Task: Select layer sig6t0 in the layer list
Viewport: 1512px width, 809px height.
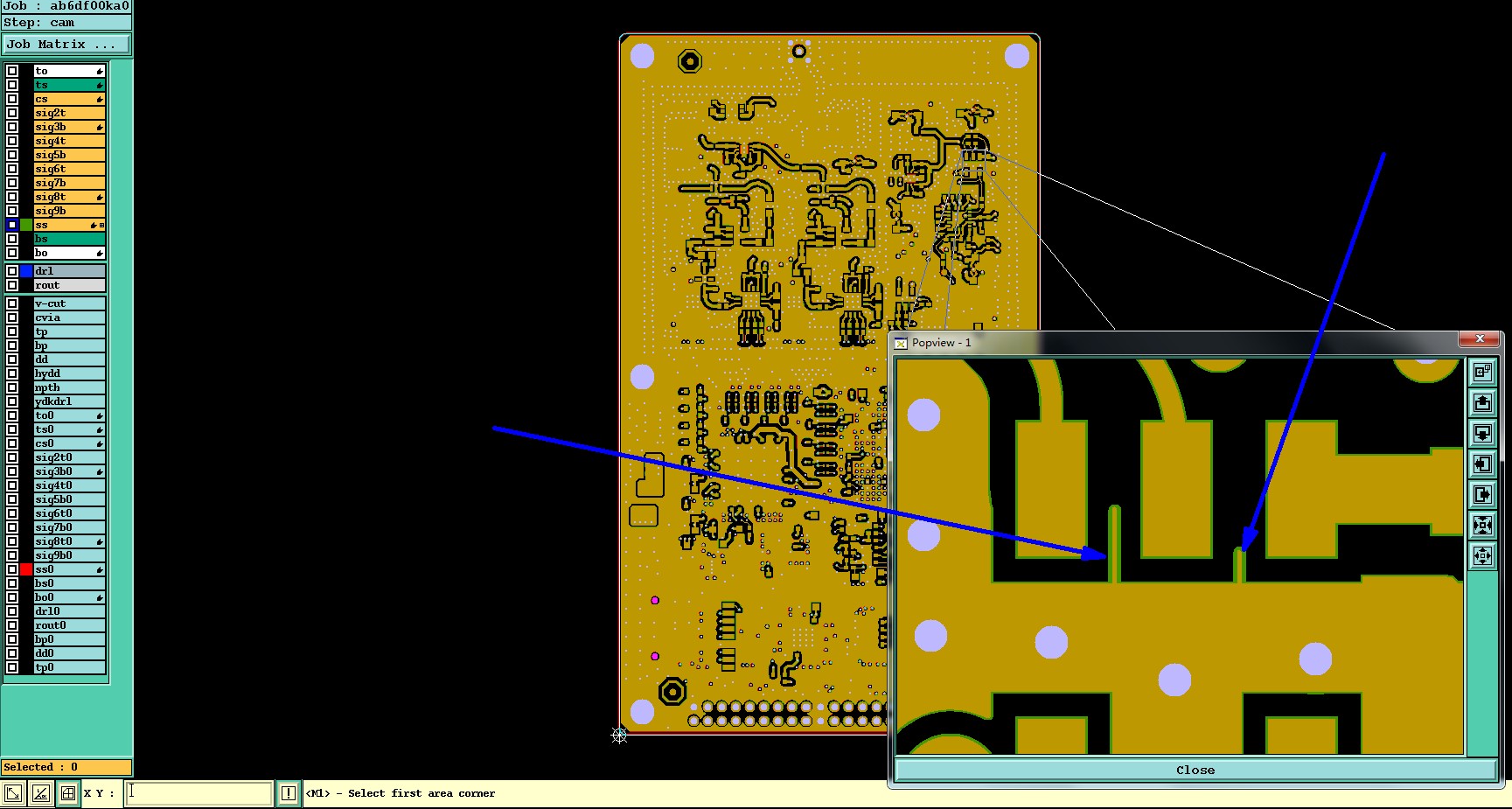Action: pos(69,513)
